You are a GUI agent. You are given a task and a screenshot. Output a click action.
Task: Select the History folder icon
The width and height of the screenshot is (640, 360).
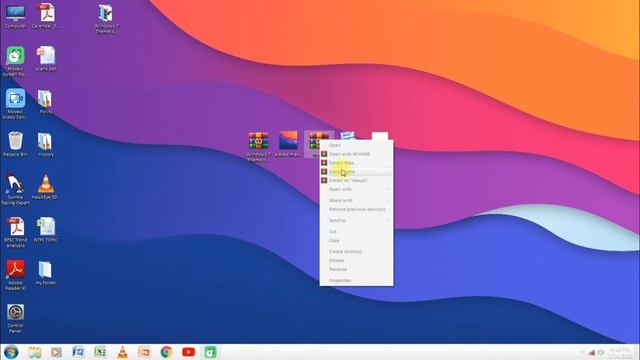coord(45,144)
